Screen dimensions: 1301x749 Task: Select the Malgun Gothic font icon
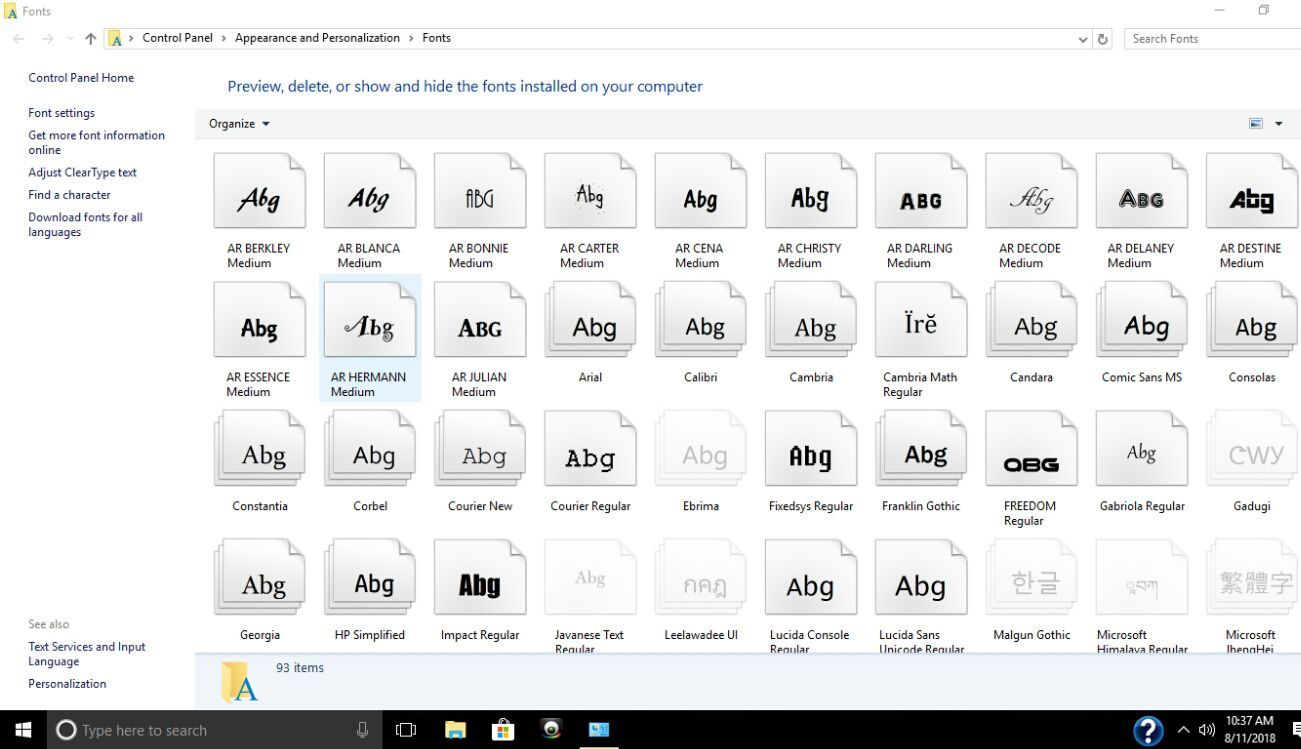[x=1031, y=578]
